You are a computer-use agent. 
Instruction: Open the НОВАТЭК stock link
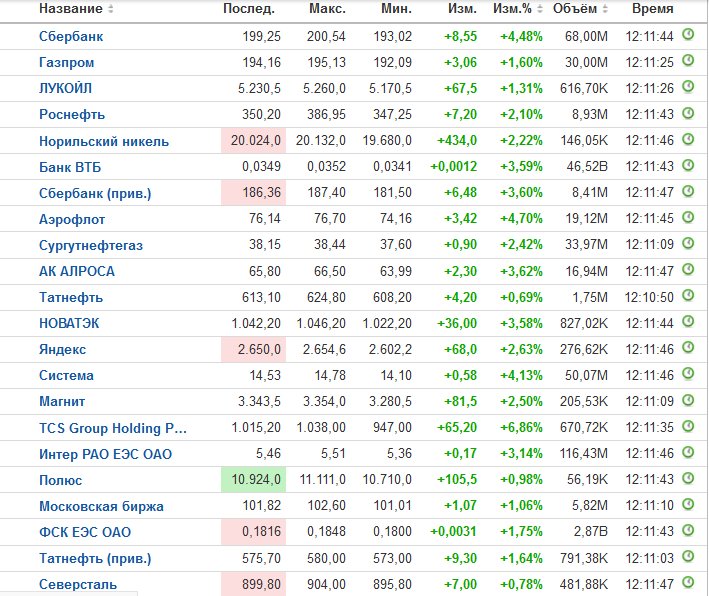[69, 323]
